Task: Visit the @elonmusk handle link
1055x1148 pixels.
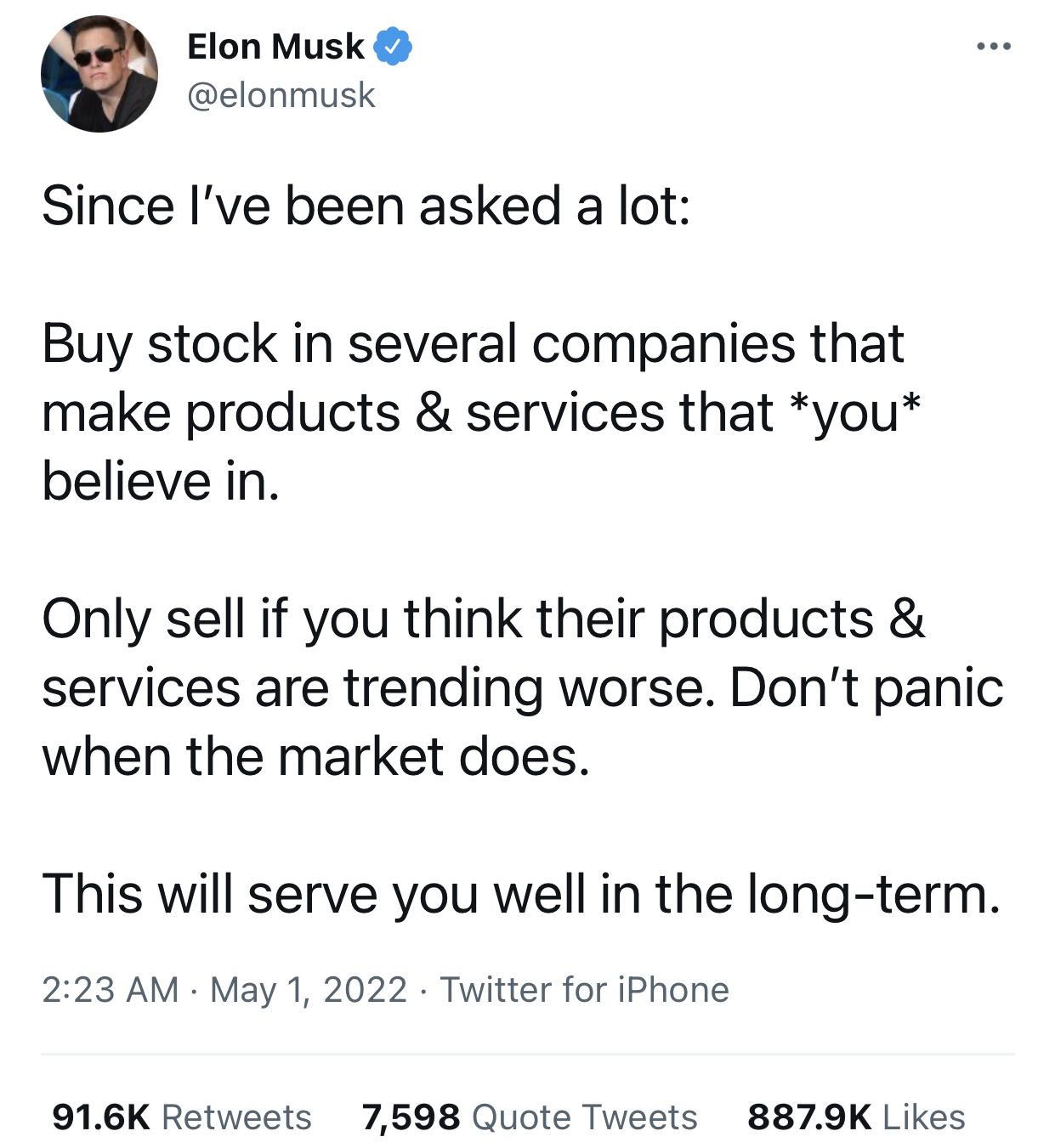Action: (281, 95)
